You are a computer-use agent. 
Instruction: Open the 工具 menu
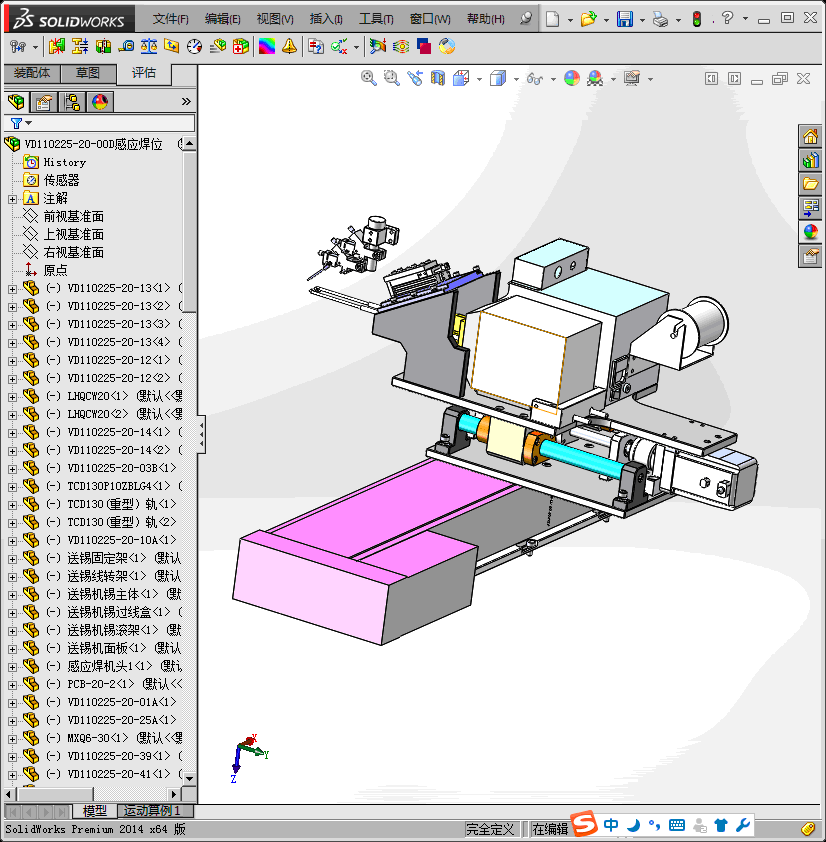point(376,19)
